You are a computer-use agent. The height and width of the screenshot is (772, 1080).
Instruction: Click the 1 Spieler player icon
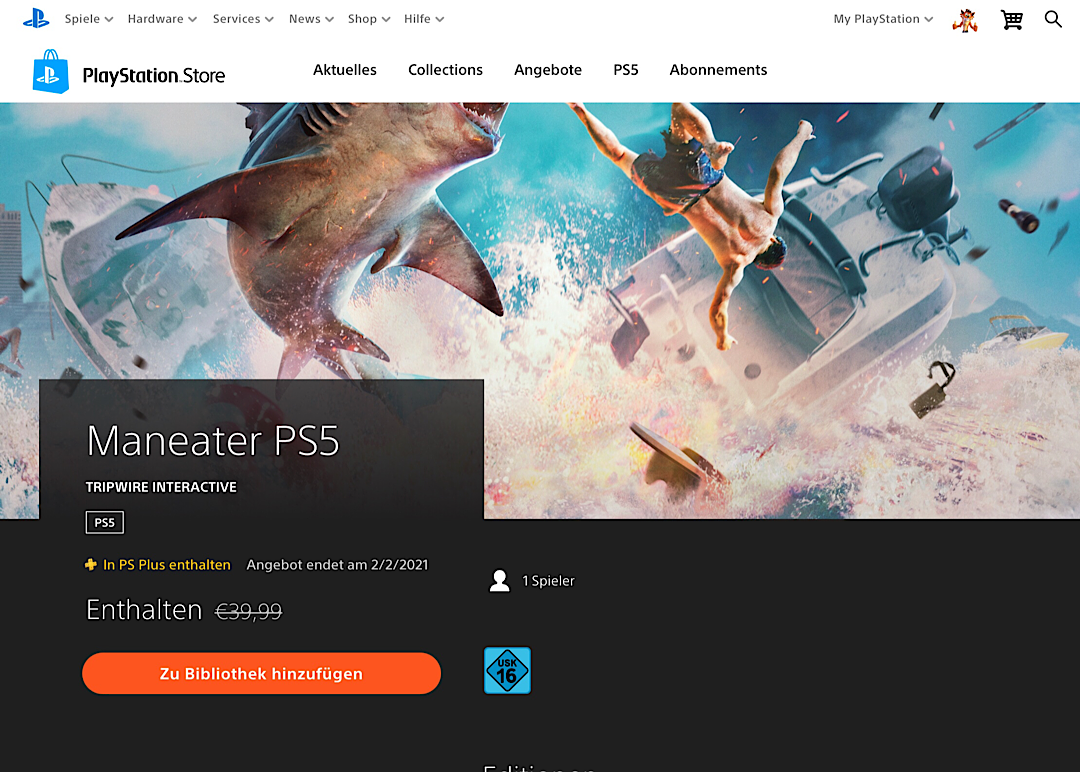499,581
